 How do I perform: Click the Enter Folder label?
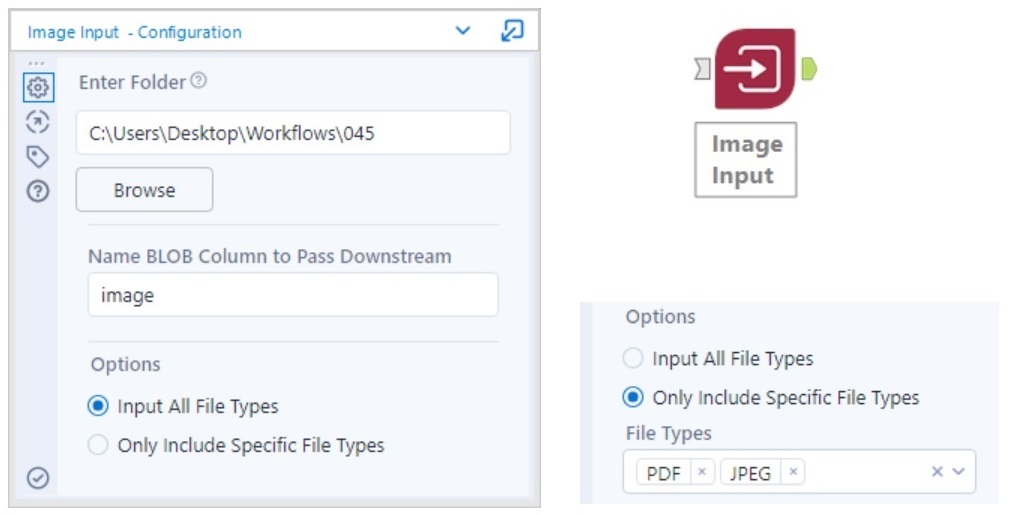pos(132,82)
